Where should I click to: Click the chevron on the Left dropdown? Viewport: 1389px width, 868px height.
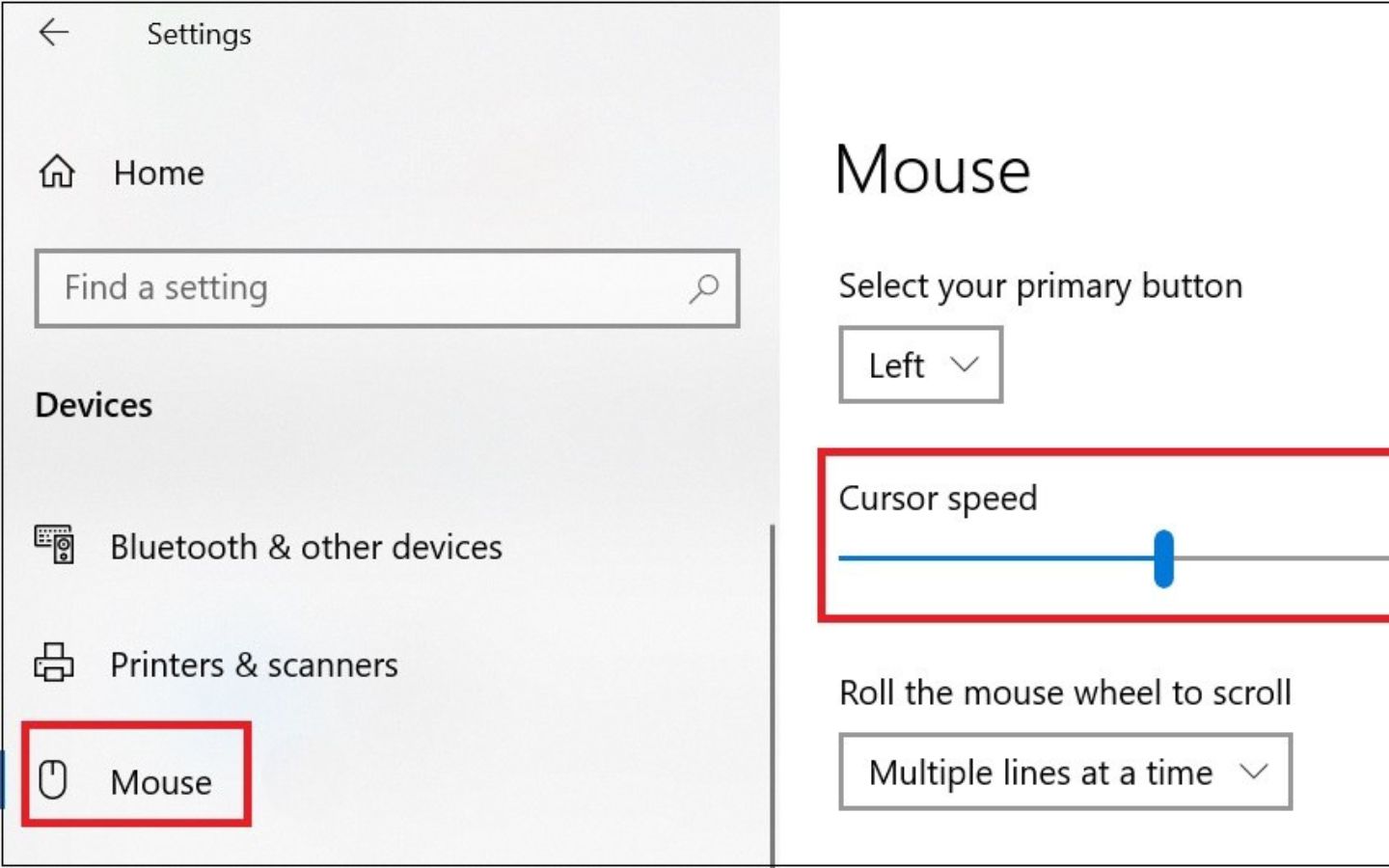point(964,366)
